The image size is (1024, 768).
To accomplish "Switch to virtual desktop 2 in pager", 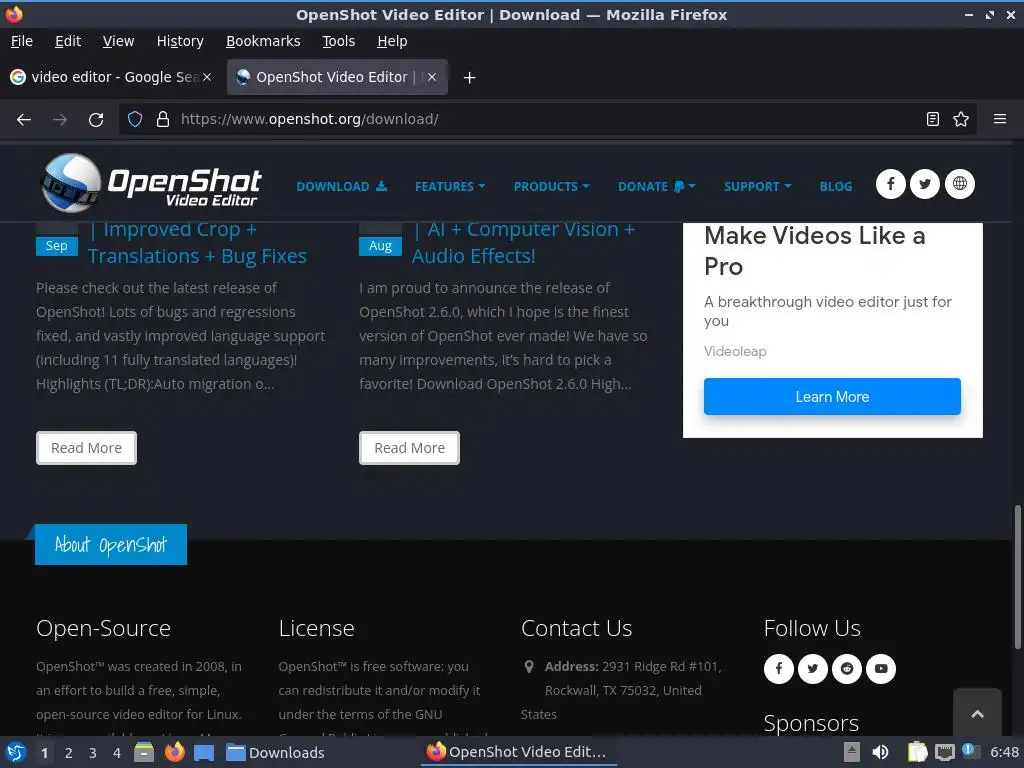I will pos(69,753).
